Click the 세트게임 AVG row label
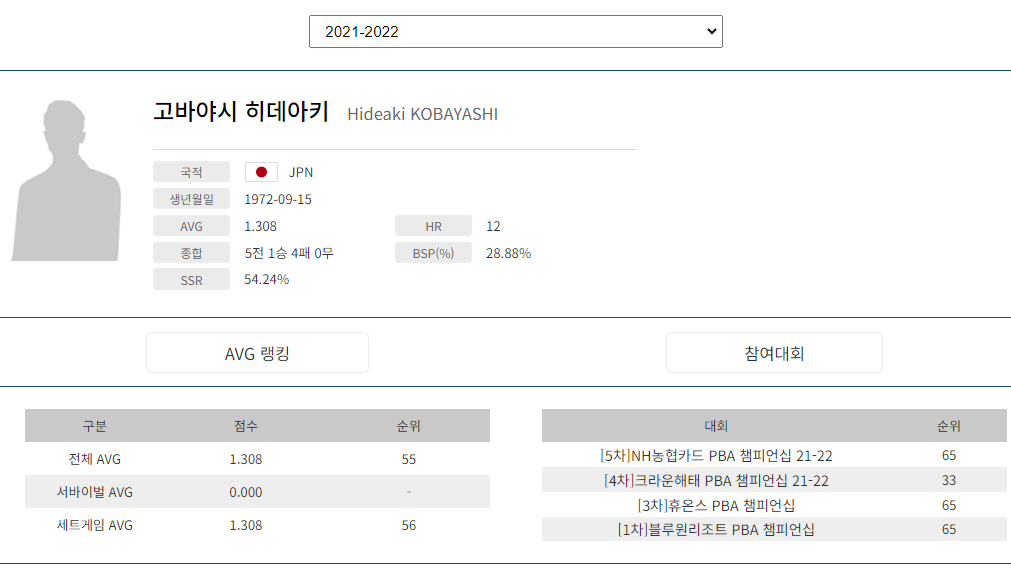This screenshot has width=1011, height=572. pos(94,525)
